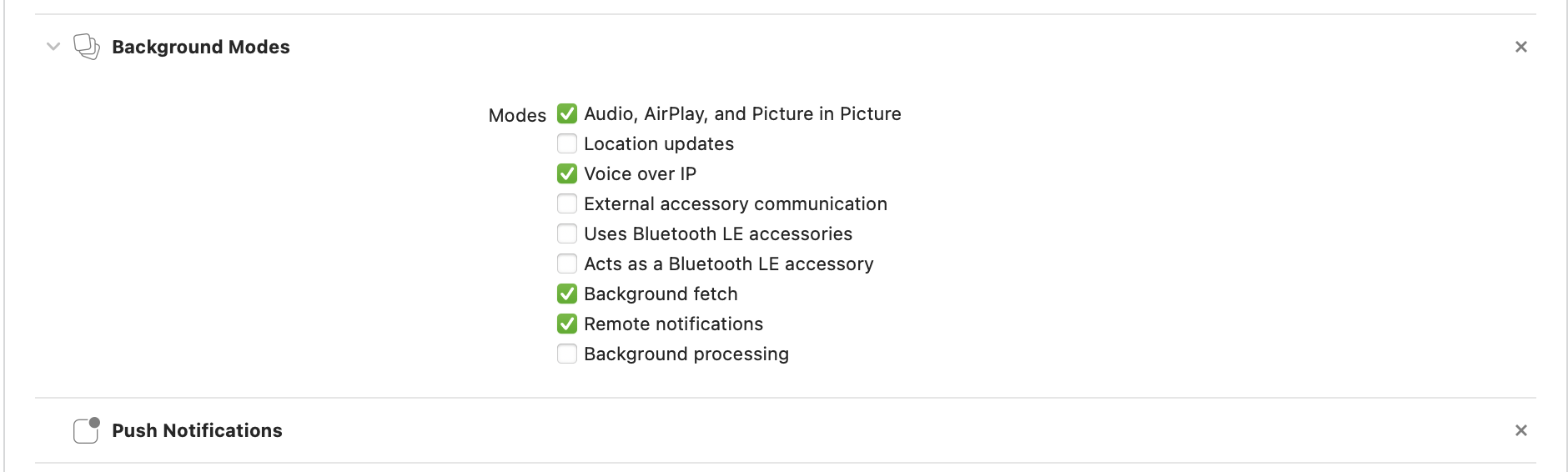Enable External accessory communication

click(567, 203)
